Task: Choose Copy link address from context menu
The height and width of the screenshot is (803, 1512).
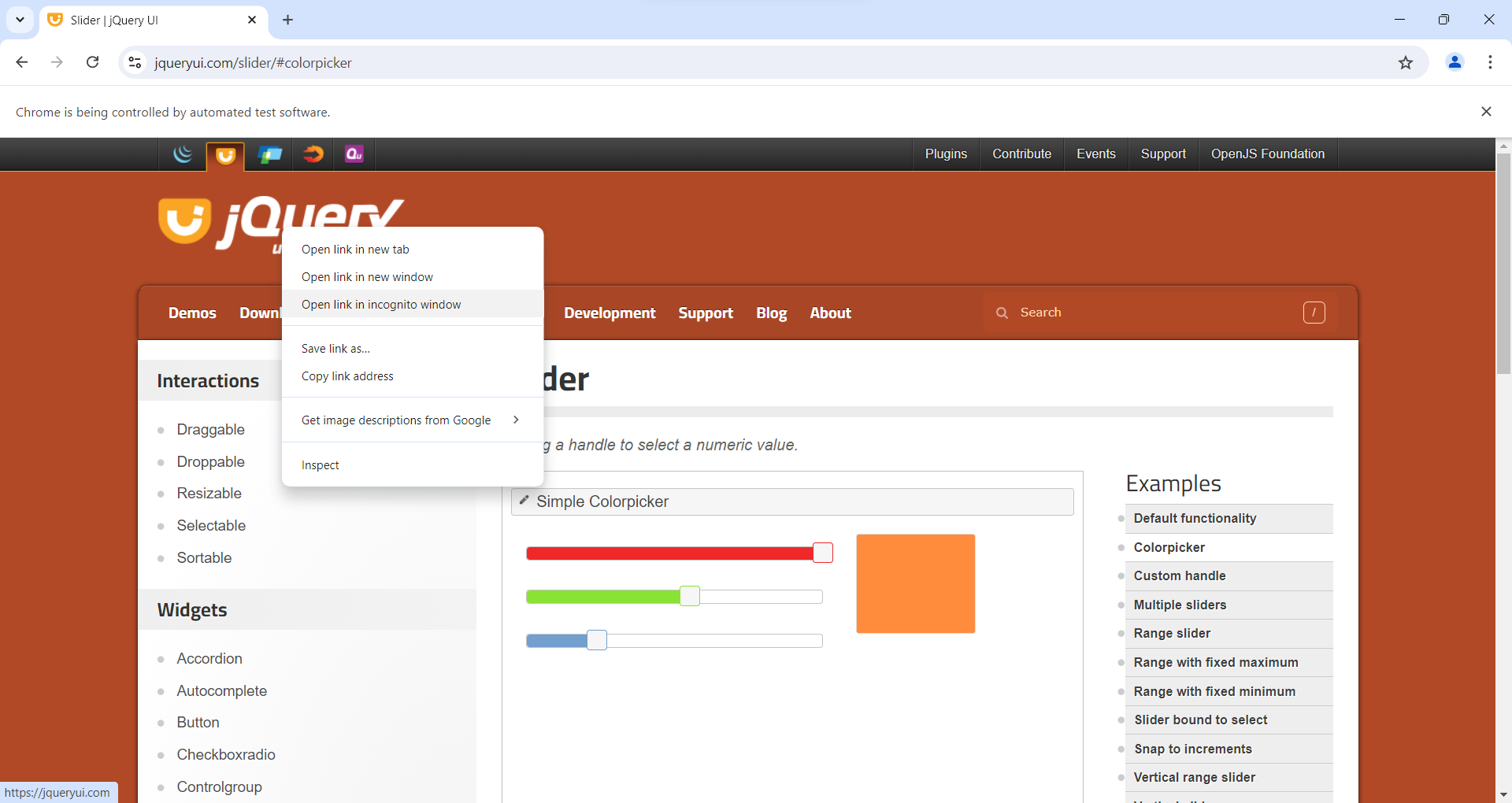Action: pyautogui.click(x=347, y=376)
